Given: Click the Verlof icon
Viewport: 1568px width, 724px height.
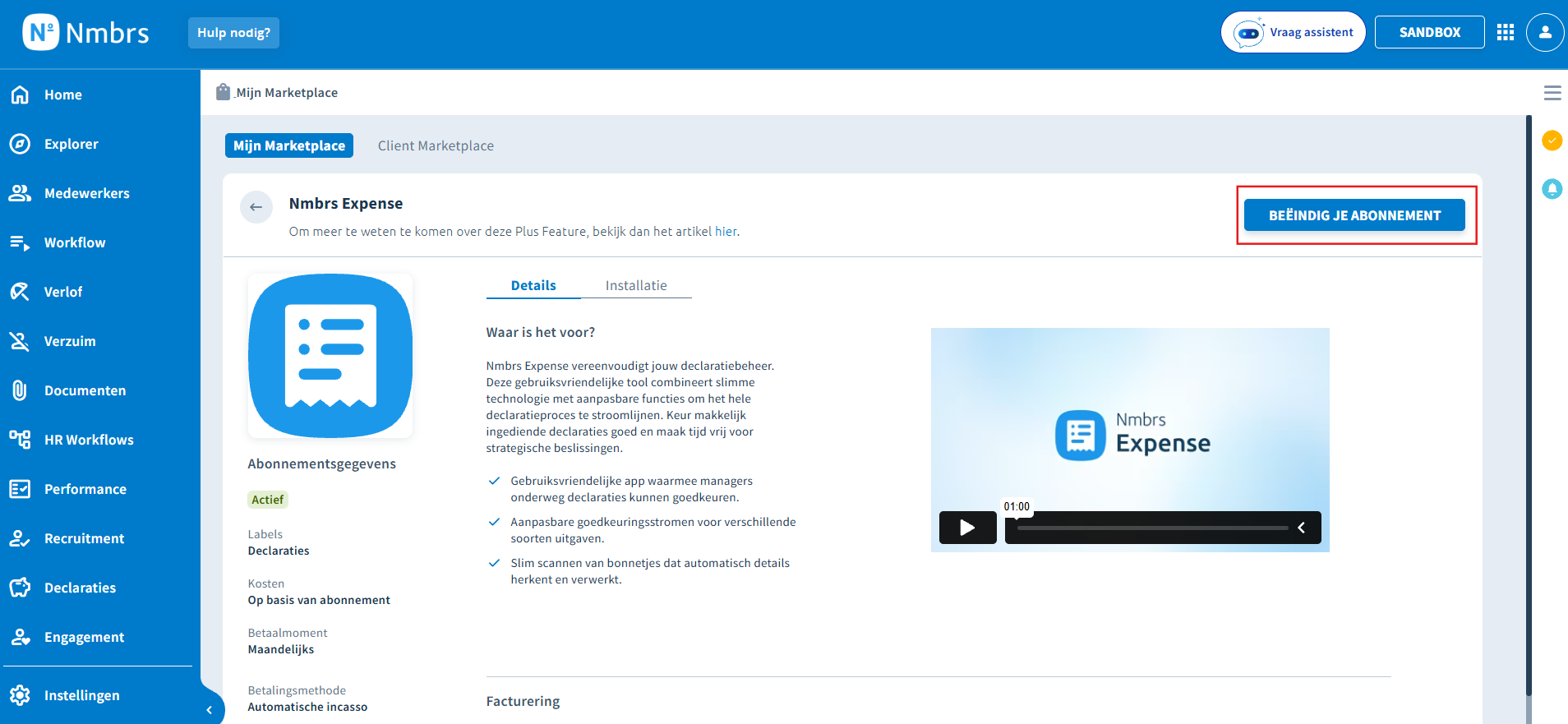Looking at the screenshot, I should tap(20, 292).
